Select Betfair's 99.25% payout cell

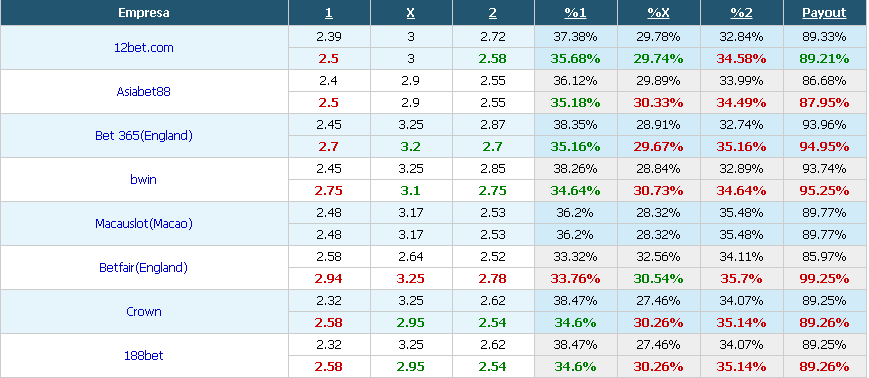tap(824, 279)
